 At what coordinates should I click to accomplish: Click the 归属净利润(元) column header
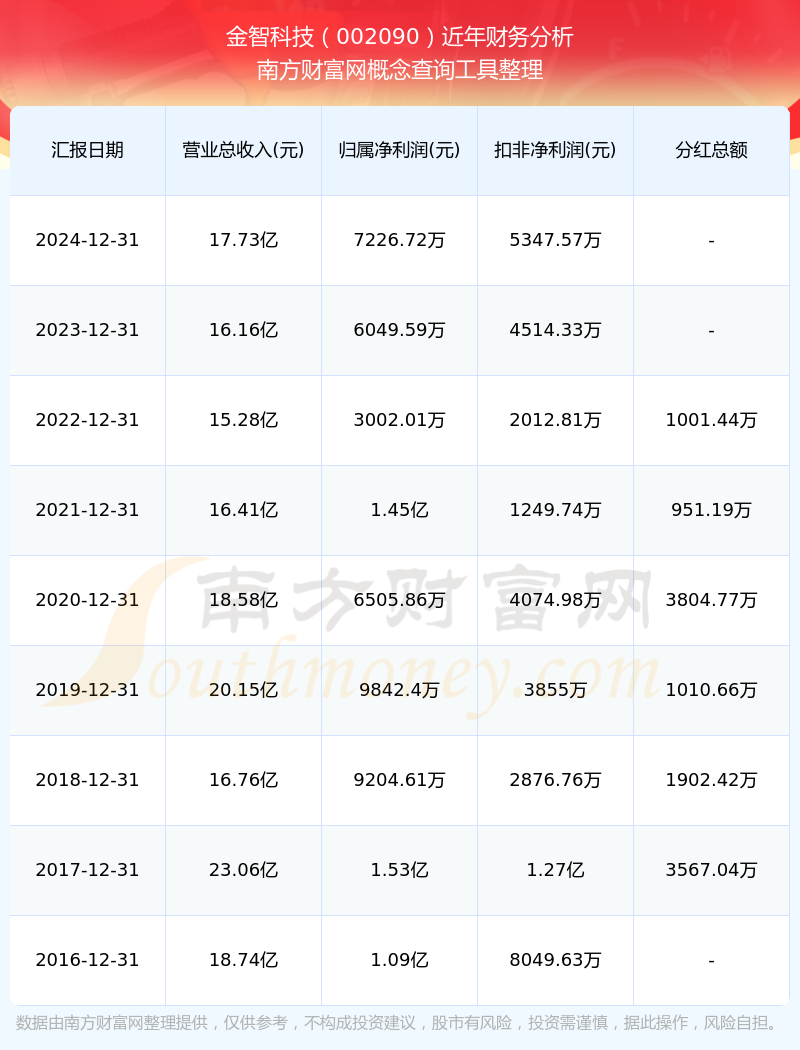[400, 150]
